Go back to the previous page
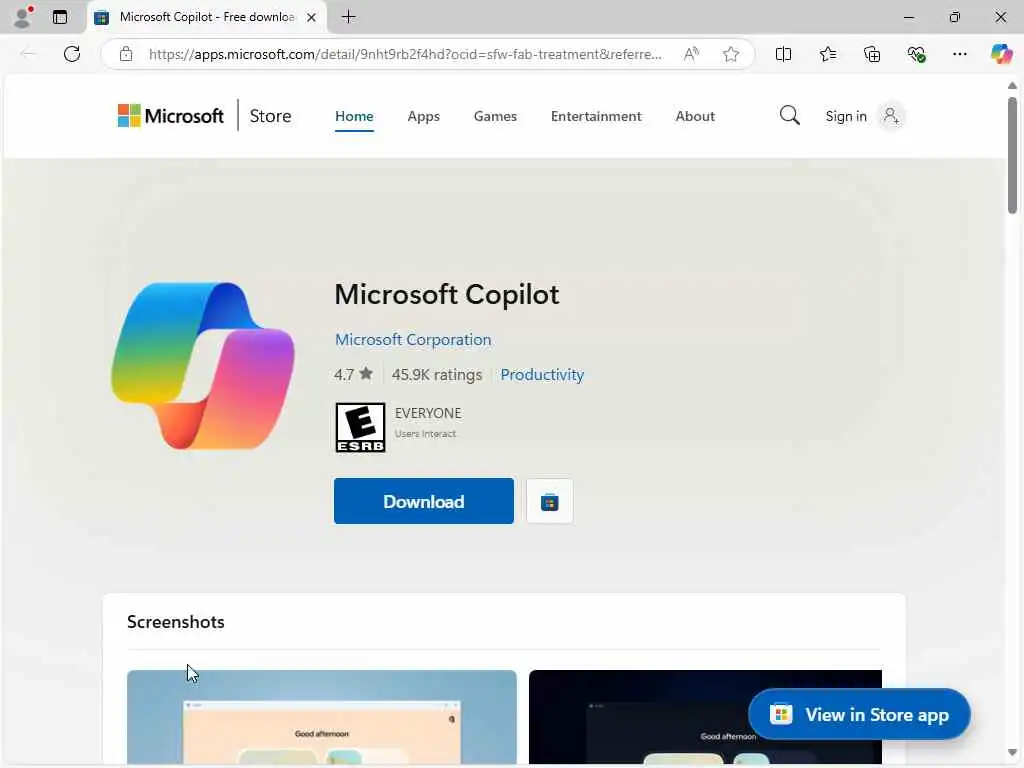This screenshot has width=1024, height=768. pos(28,54)
